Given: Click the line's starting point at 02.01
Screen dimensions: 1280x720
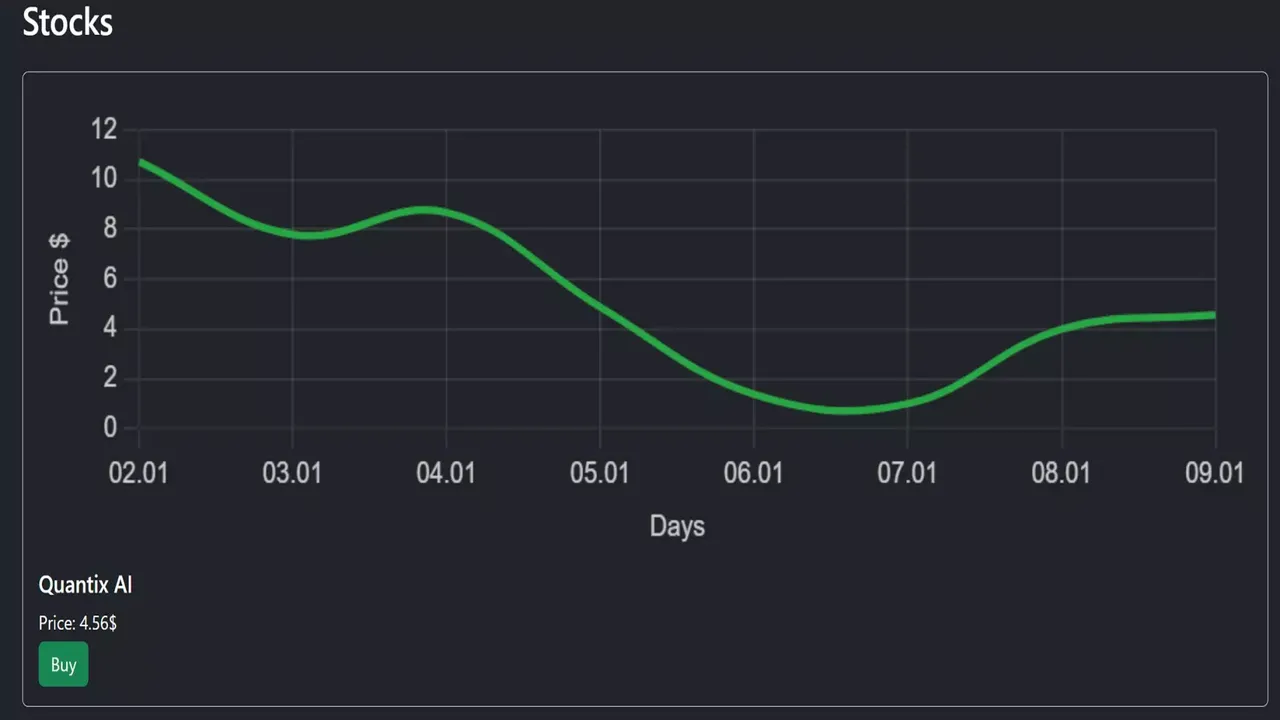Looking at the screenshot, I should [x=140, y=161].
